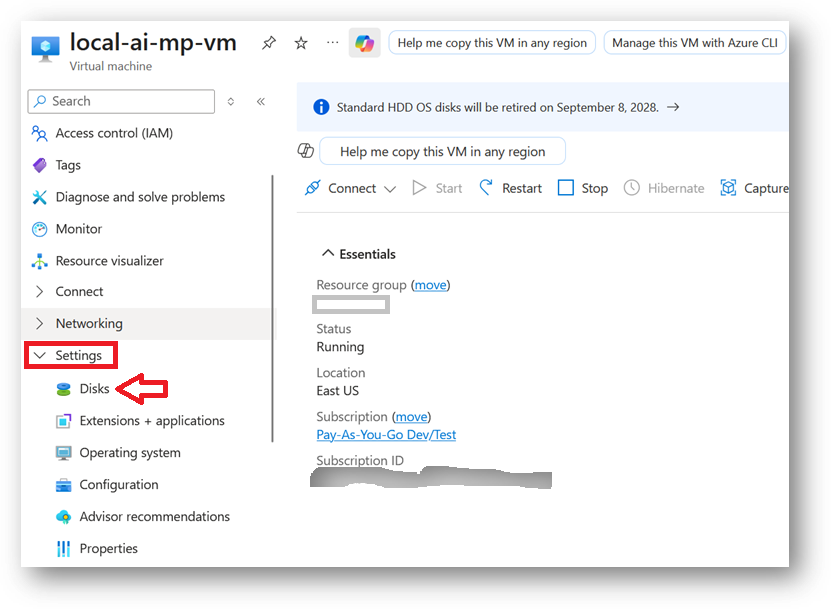This screenshot has width=831, height=609.
Task: Click the Access control (IAM) icon
Action: 39,134
